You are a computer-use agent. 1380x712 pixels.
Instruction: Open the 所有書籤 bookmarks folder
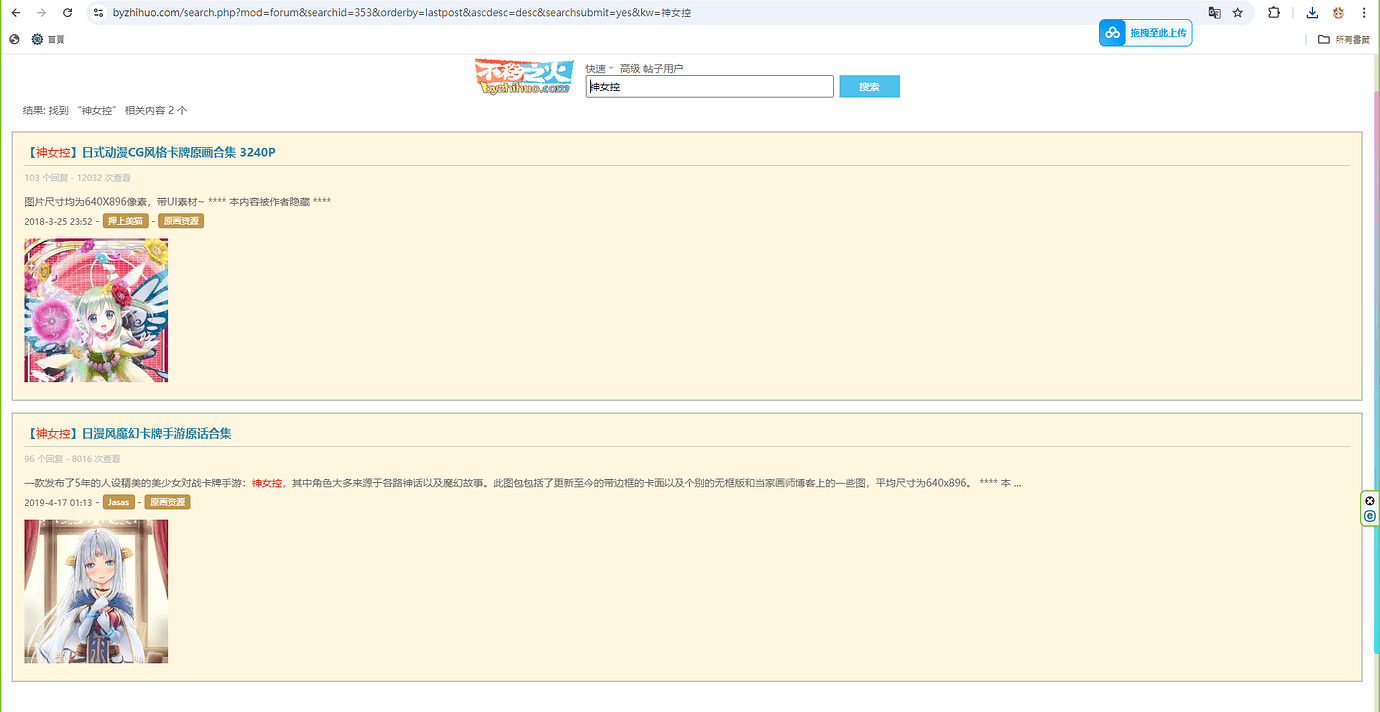click(x=1343, y=39)
